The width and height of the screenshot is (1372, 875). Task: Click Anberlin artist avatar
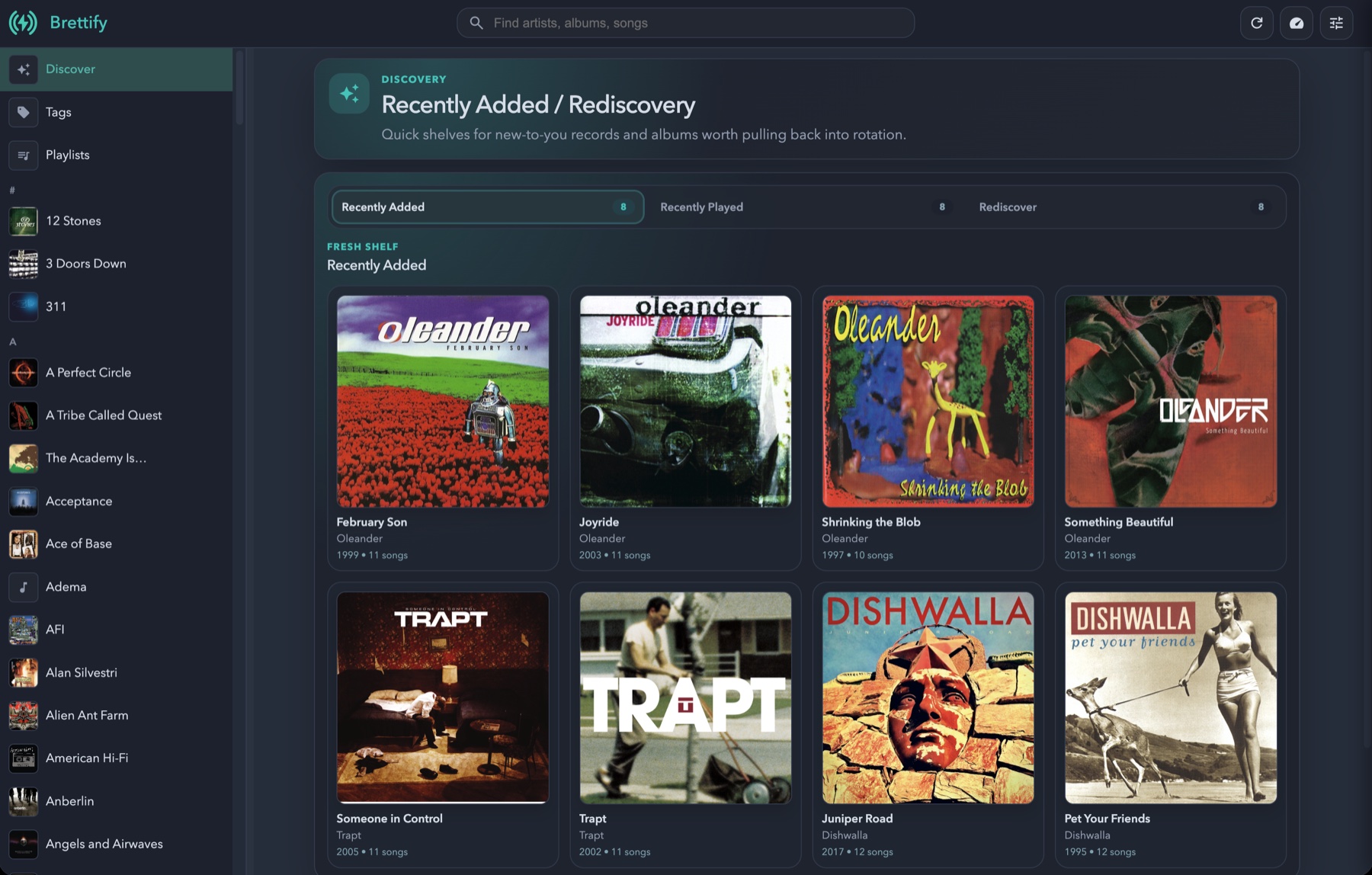(x=24, y=801)
